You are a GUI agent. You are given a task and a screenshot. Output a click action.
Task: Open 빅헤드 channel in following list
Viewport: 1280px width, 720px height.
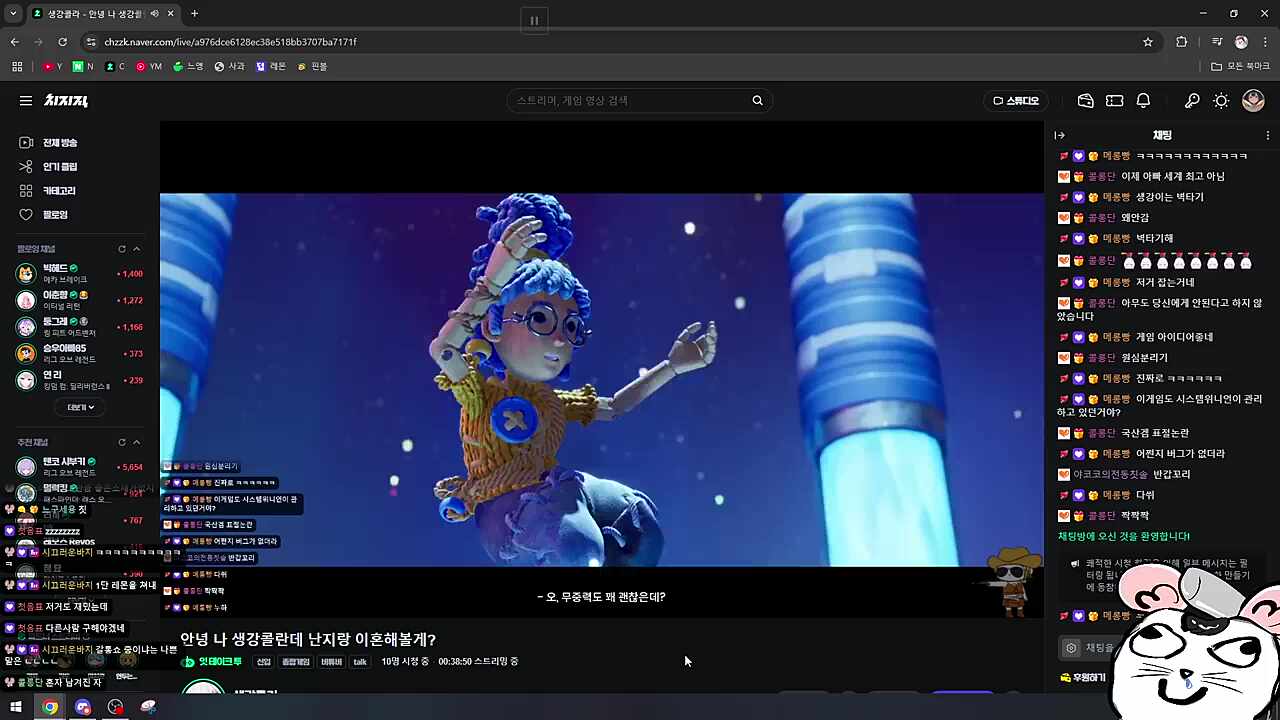tap(80, 273)
